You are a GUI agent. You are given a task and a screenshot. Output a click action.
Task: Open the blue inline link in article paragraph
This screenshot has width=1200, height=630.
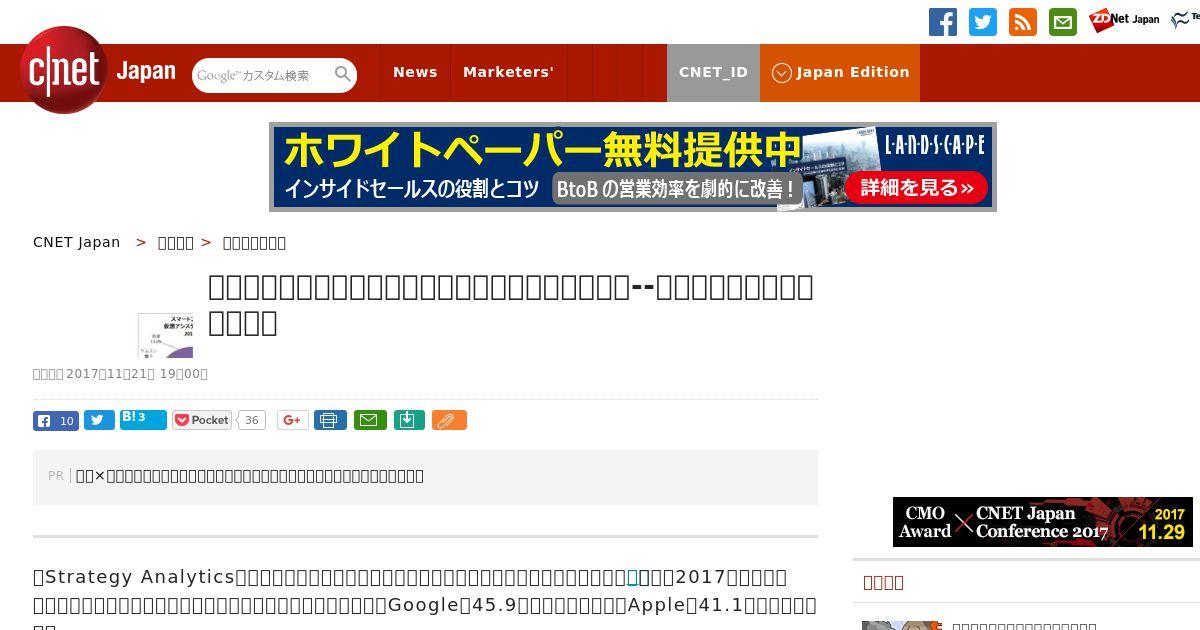(x=632, y=577)
